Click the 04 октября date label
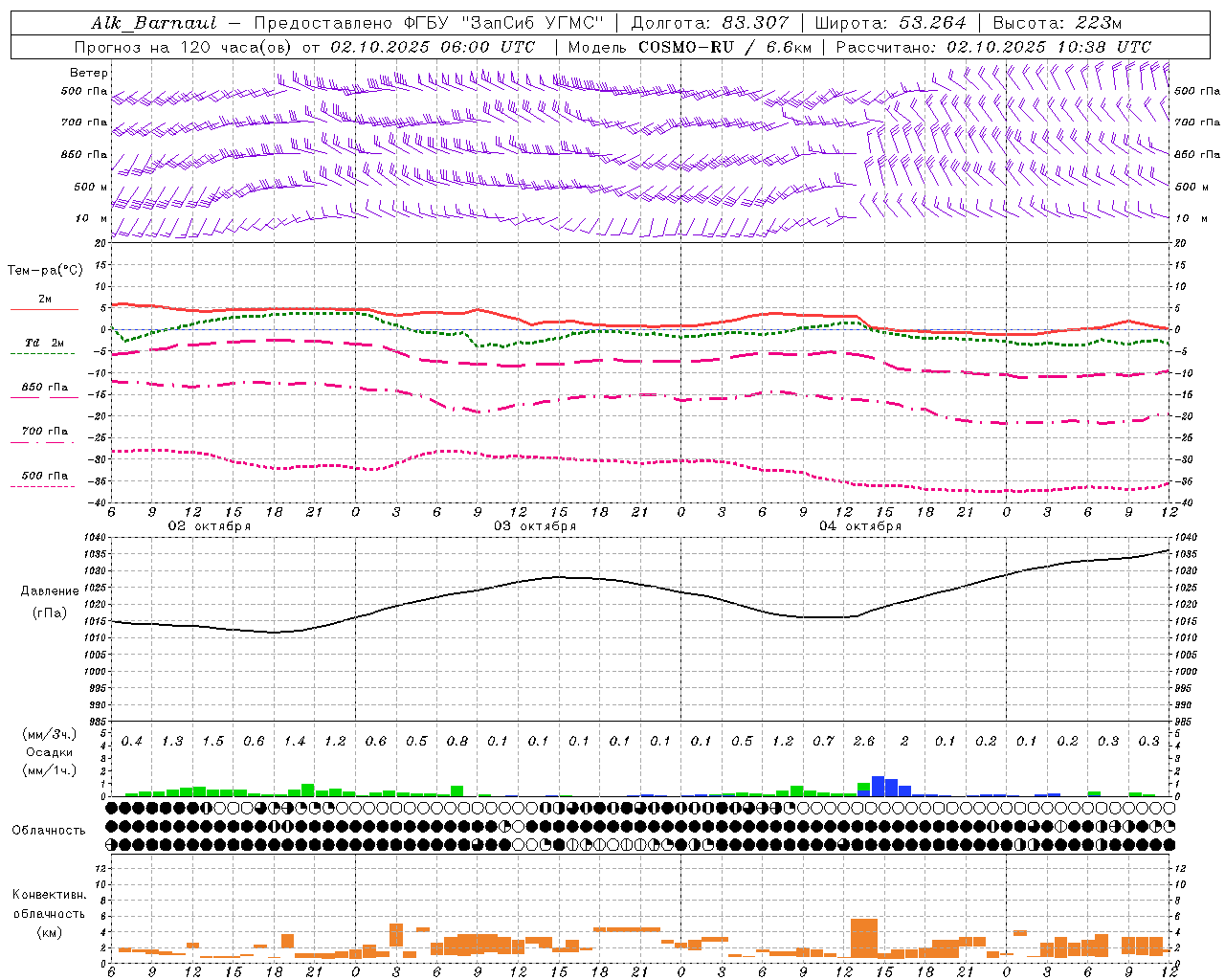Viewport: 1225px width, 980px height. tap(860, 526)
